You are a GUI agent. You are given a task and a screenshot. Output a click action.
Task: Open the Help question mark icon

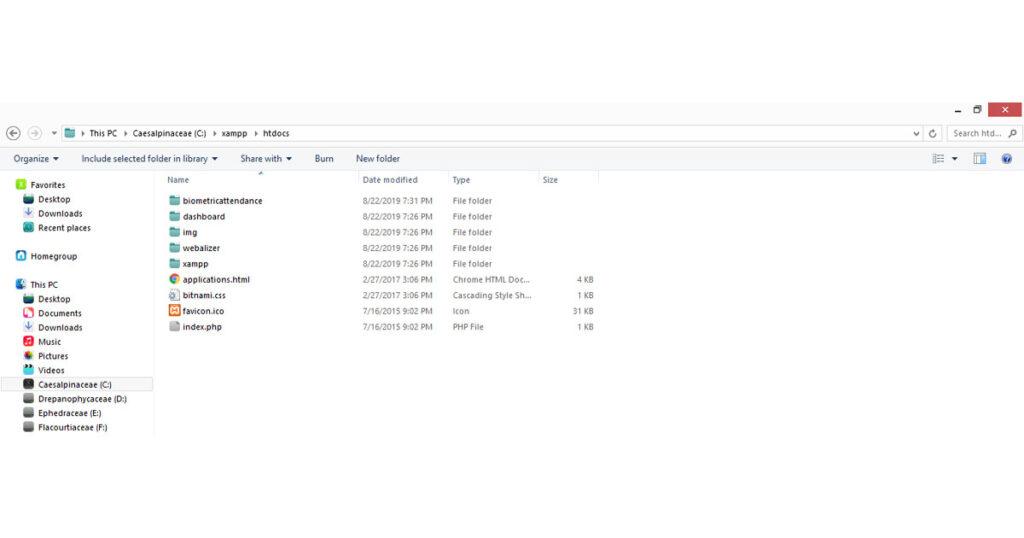coord(1007,159)
